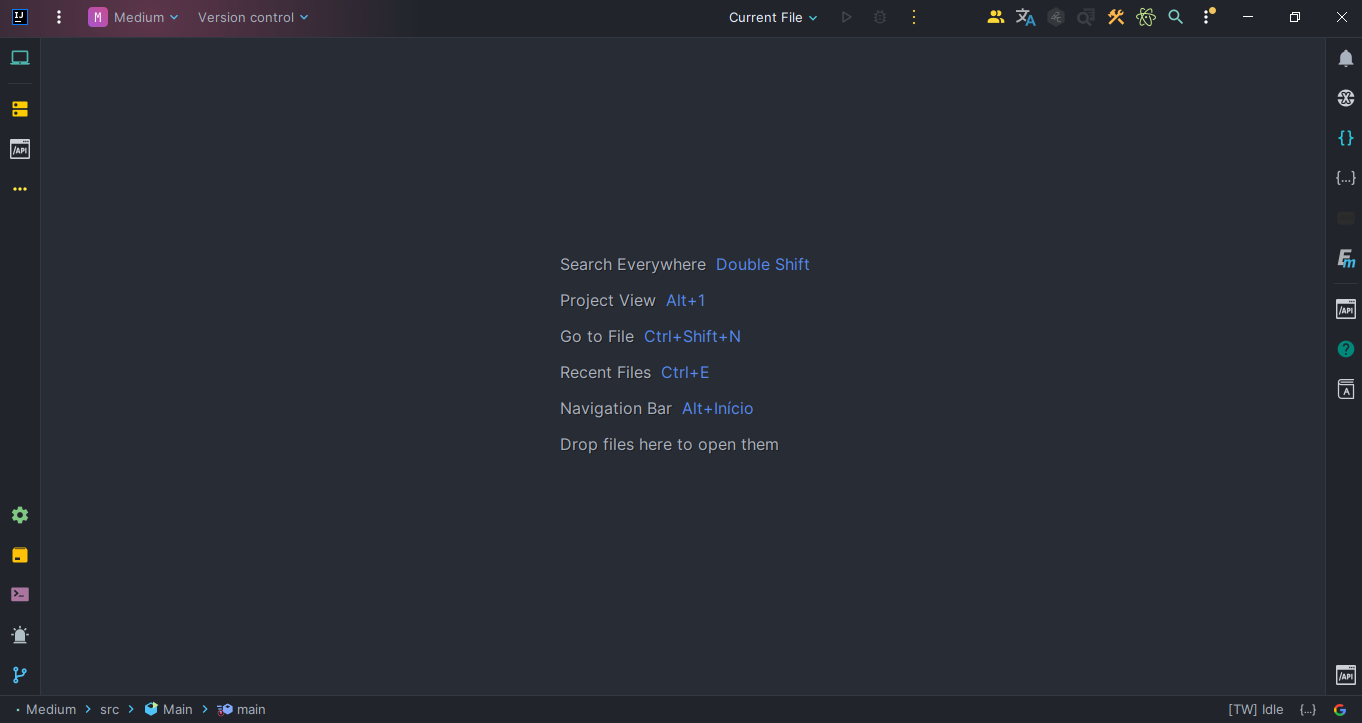Click the 'Drop files here to open them' text

click(x=669, y=444)
